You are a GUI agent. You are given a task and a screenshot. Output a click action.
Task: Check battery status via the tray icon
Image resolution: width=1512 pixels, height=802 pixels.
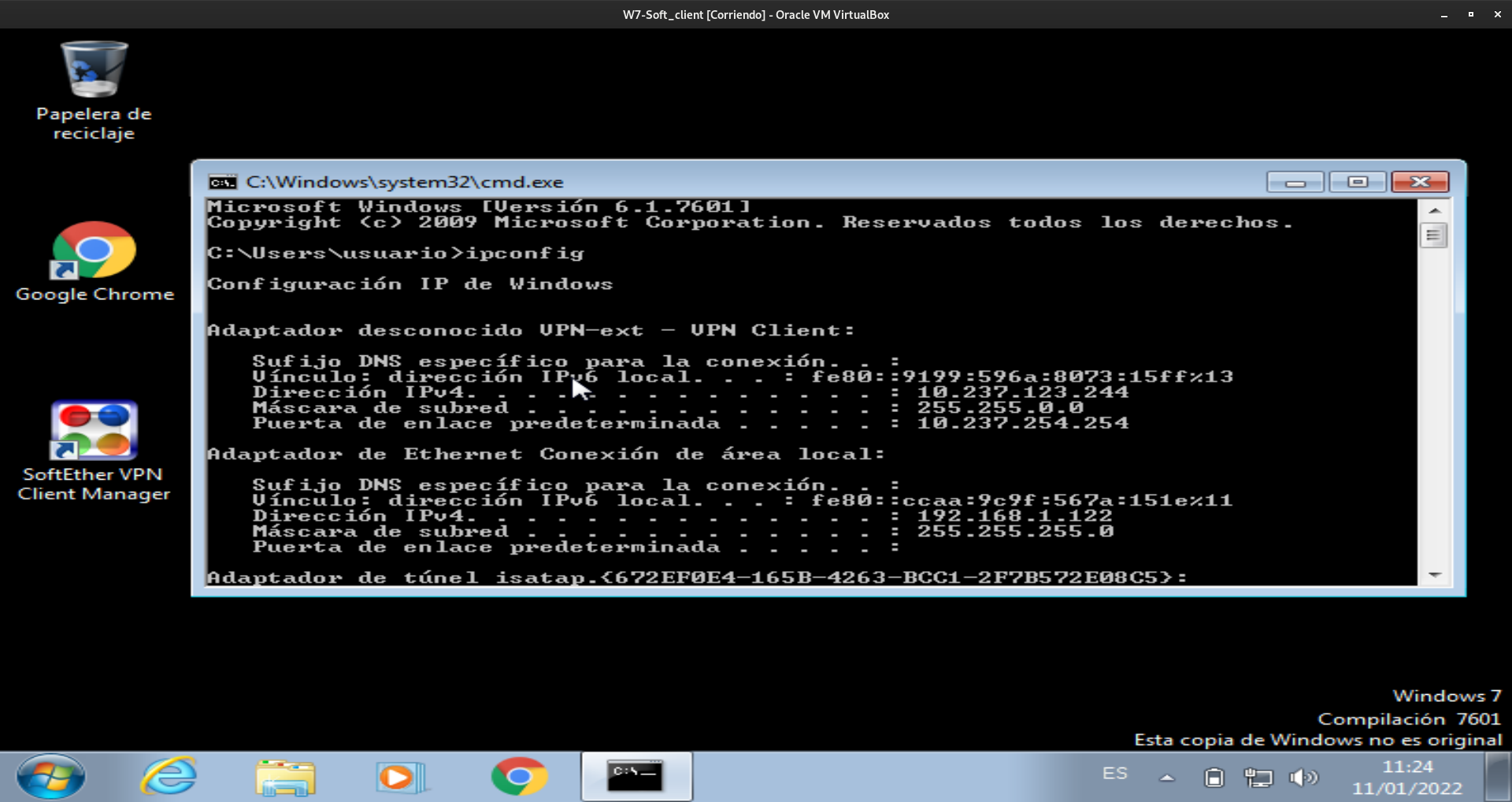[x=1215, y=777]
